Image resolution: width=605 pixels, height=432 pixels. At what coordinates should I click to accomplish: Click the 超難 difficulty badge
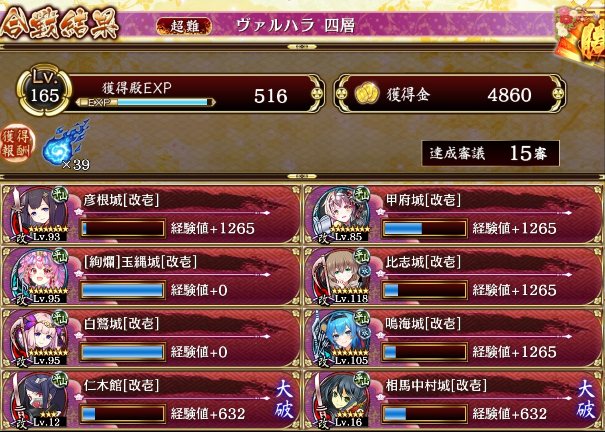(x=184, y=26)
